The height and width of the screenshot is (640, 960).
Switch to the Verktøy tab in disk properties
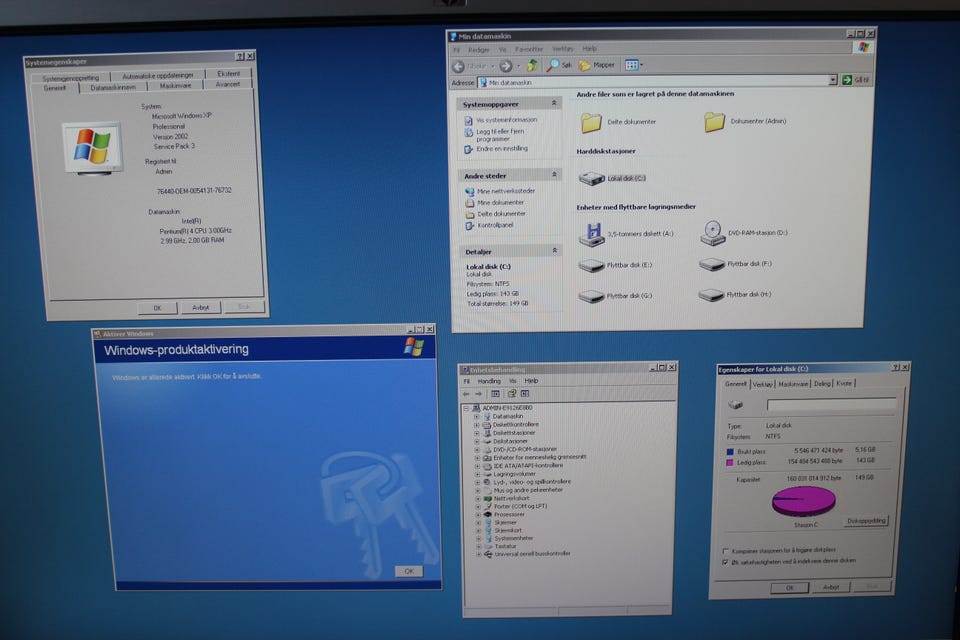coord(762,385)
